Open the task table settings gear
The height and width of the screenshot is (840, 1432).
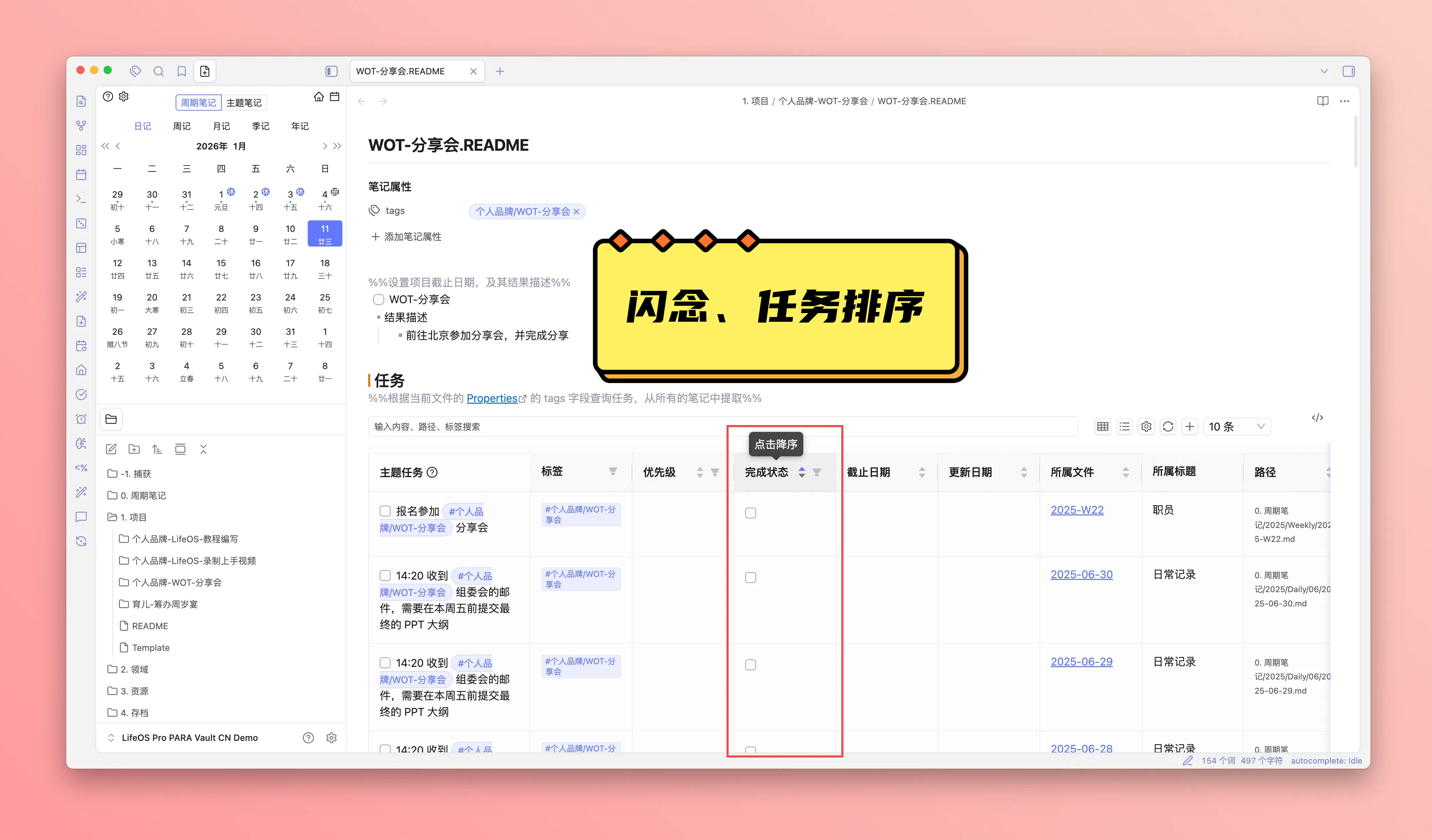[x=1146, y=426]
